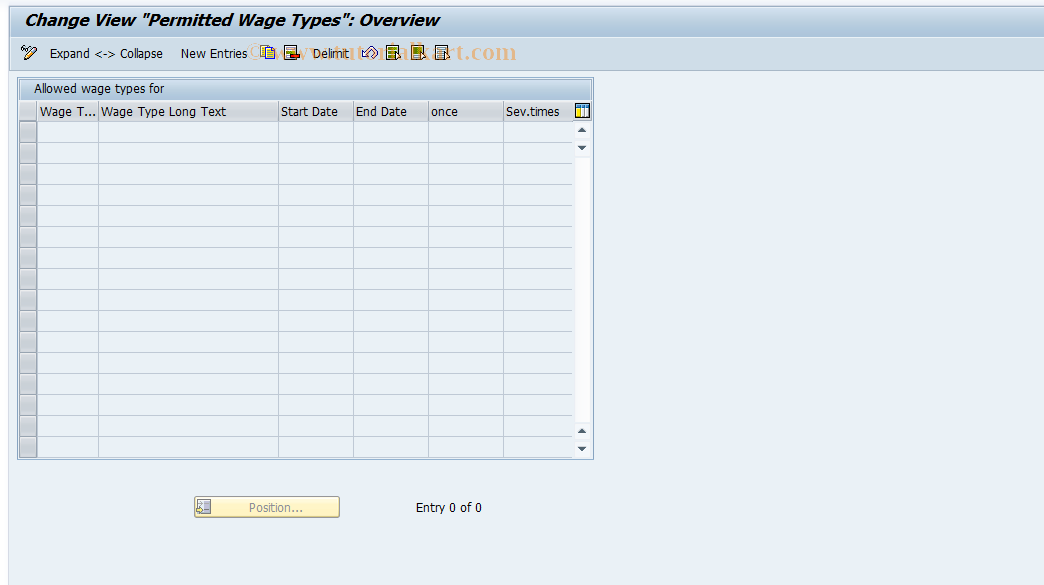Click the Select All icon

(393, 53)
